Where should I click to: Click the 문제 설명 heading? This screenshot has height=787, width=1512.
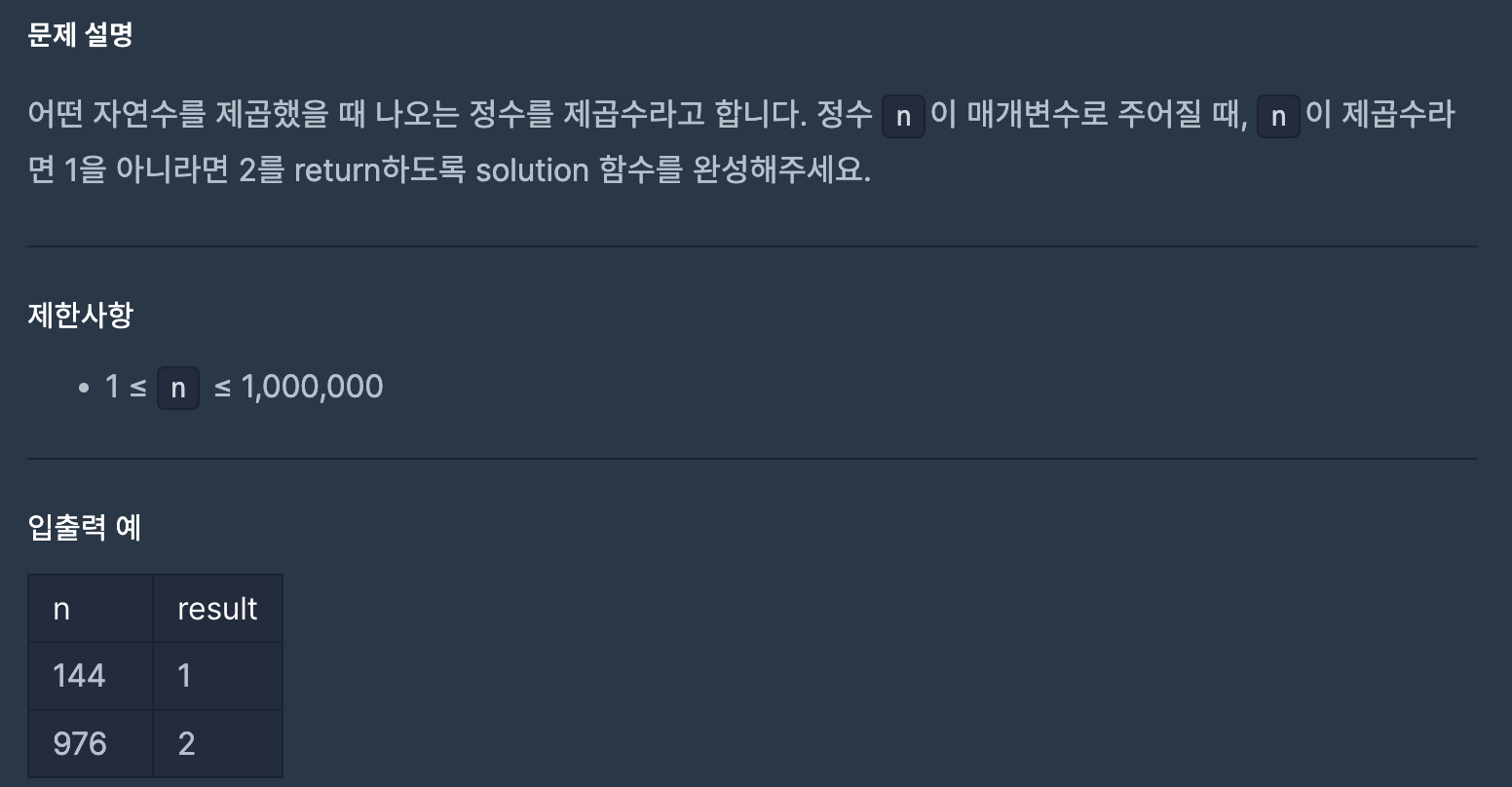coord(80,35)
